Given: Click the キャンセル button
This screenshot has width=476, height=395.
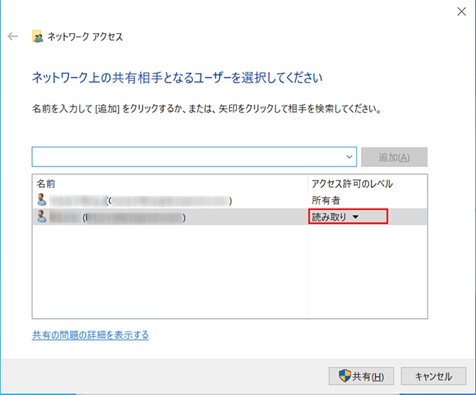Looking at the screenshot, I should [x=433, y=376].
